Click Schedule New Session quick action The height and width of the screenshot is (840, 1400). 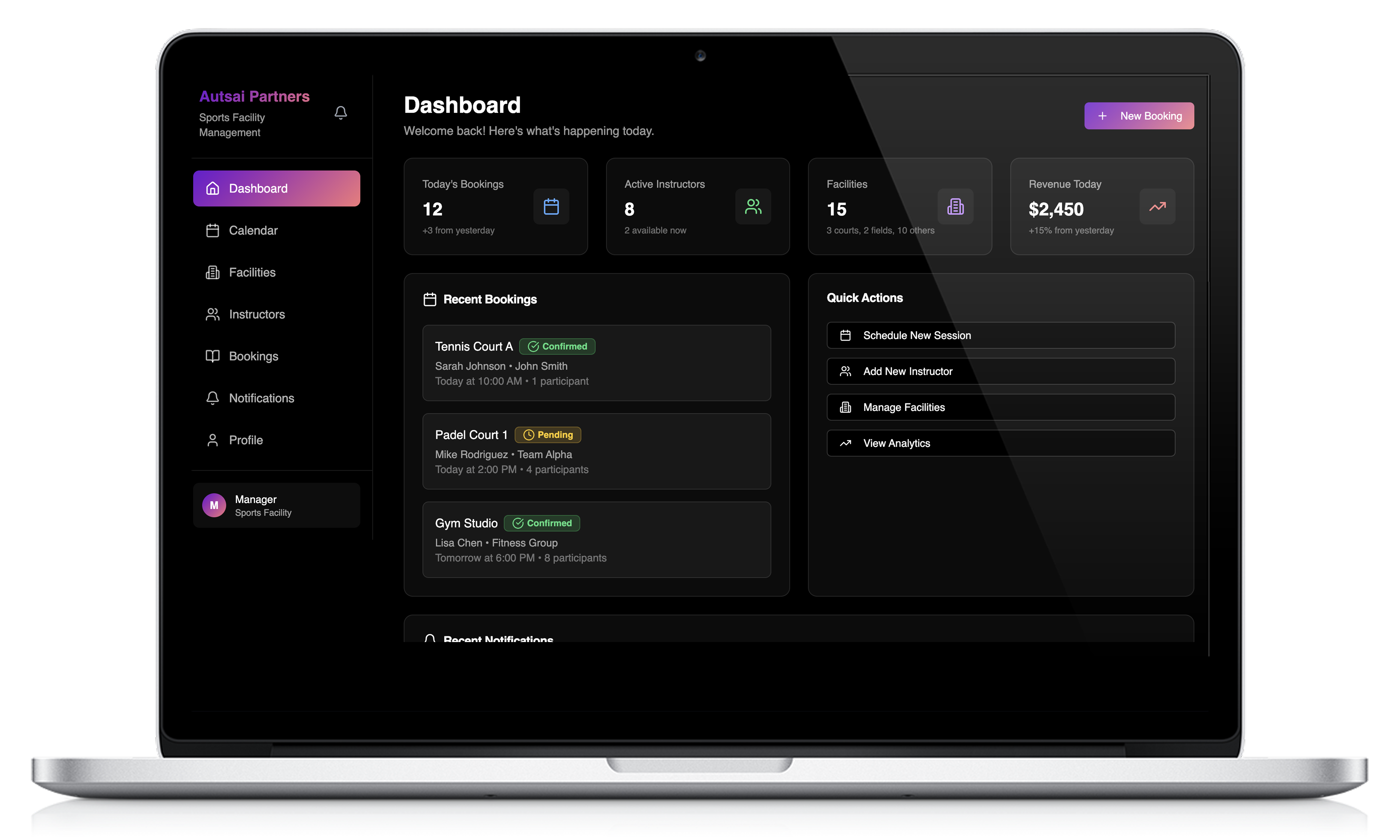[x=1000, y=336]
